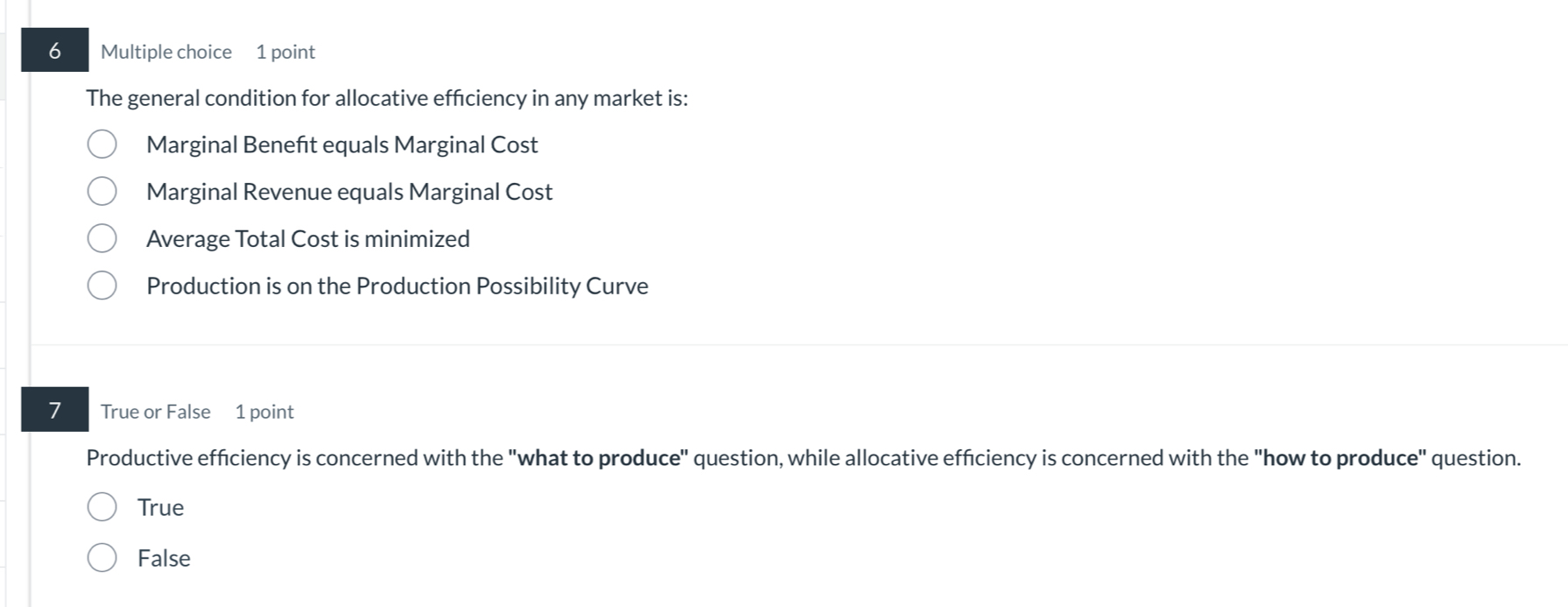Click the allocative efficiency question prompt text
The width and height of the screenshot is (1568, 607).
[x=386, y=98]
